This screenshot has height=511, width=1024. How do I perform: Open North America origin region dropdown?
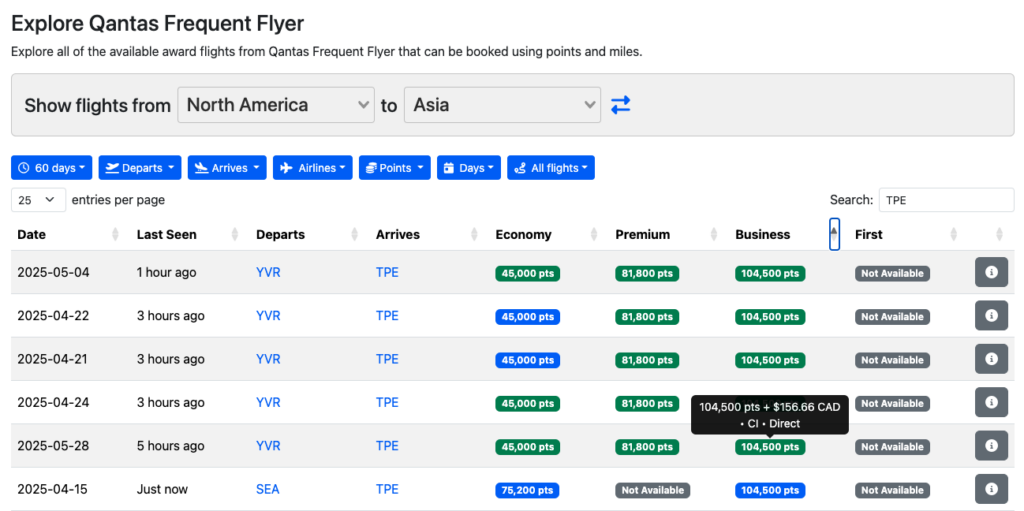coord(276,105)
